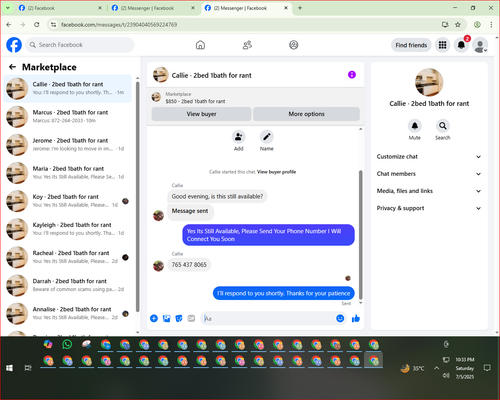Click the phone number message 765 437 8065
The image size is (500, 400).
click(x=189, y=265)
